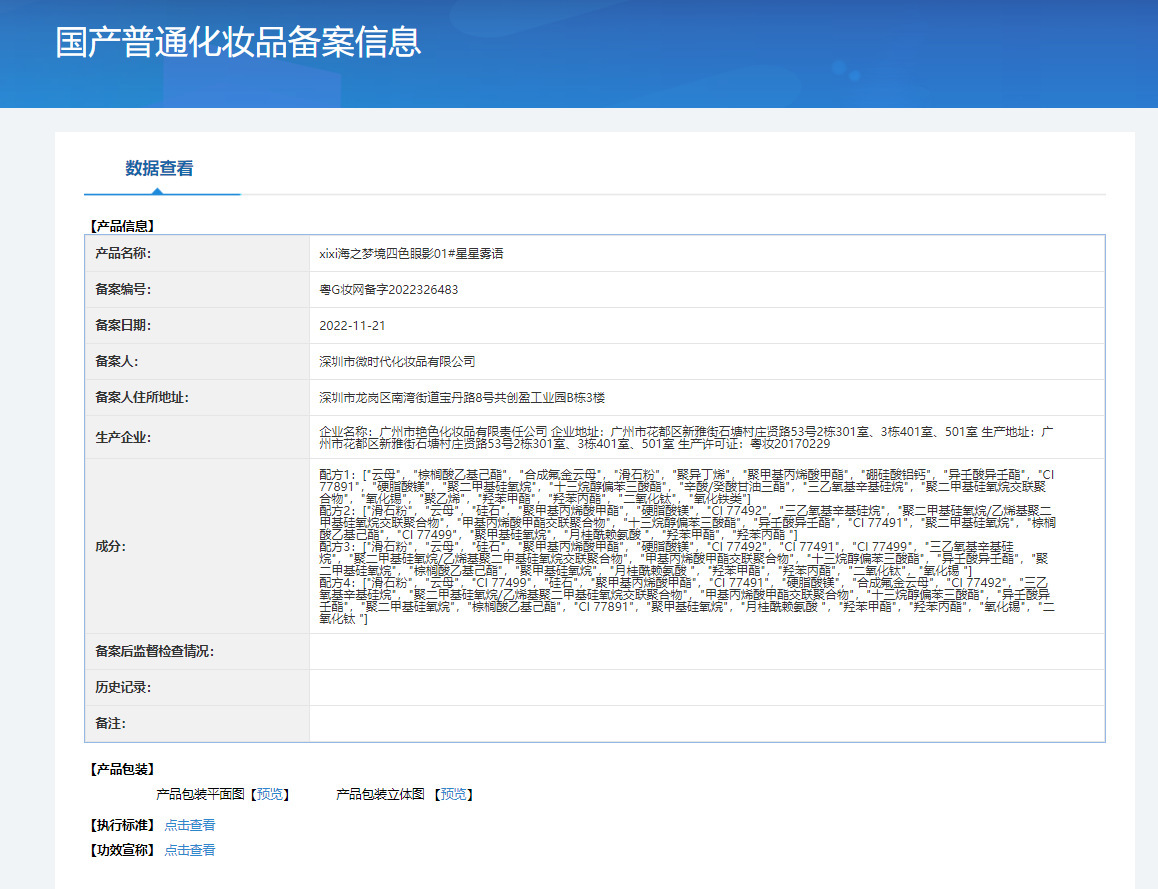This screenshot has height=889, width=1158.
Task: Select the filing date 2022-11-21
Action: pyautogui.click(x=352, y=326)
